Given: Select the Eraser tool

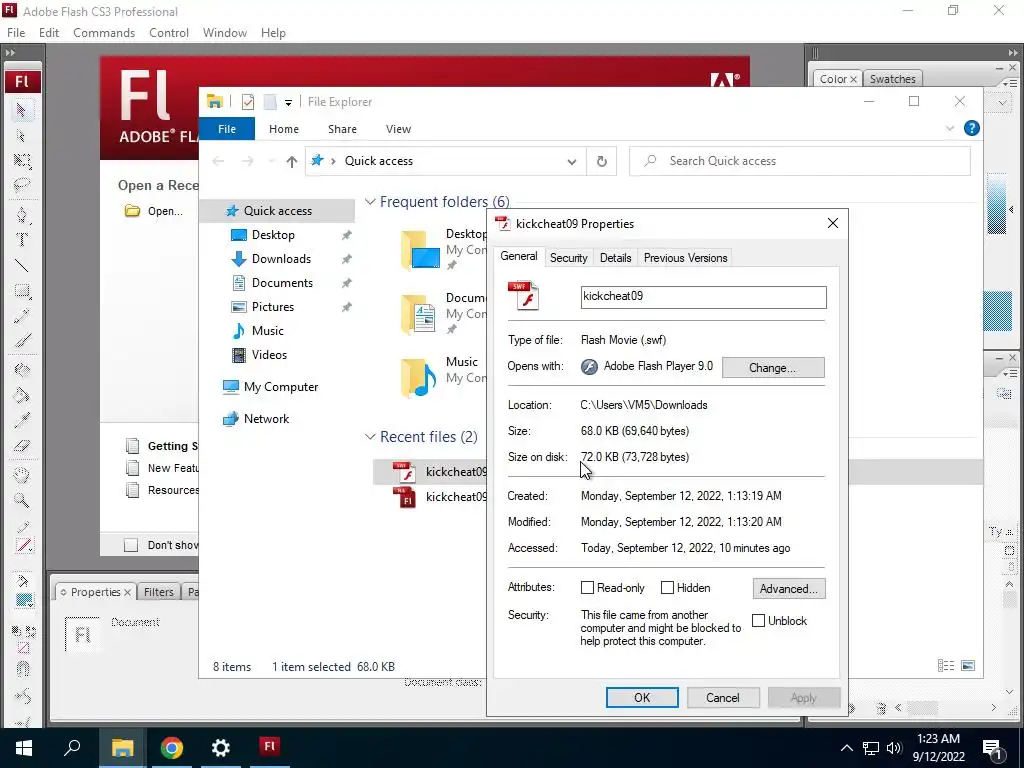Looking at the screenshot, I should pos(22,445).
